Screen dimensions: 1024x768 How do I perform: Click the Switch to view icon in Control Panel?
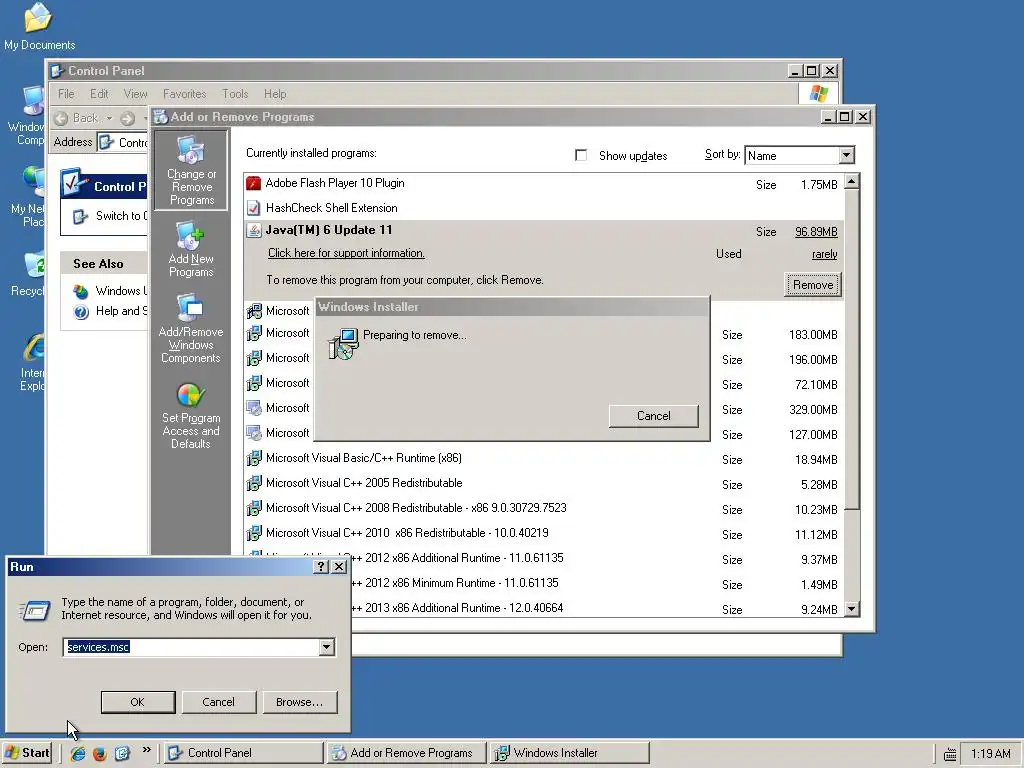pos(80,216)
